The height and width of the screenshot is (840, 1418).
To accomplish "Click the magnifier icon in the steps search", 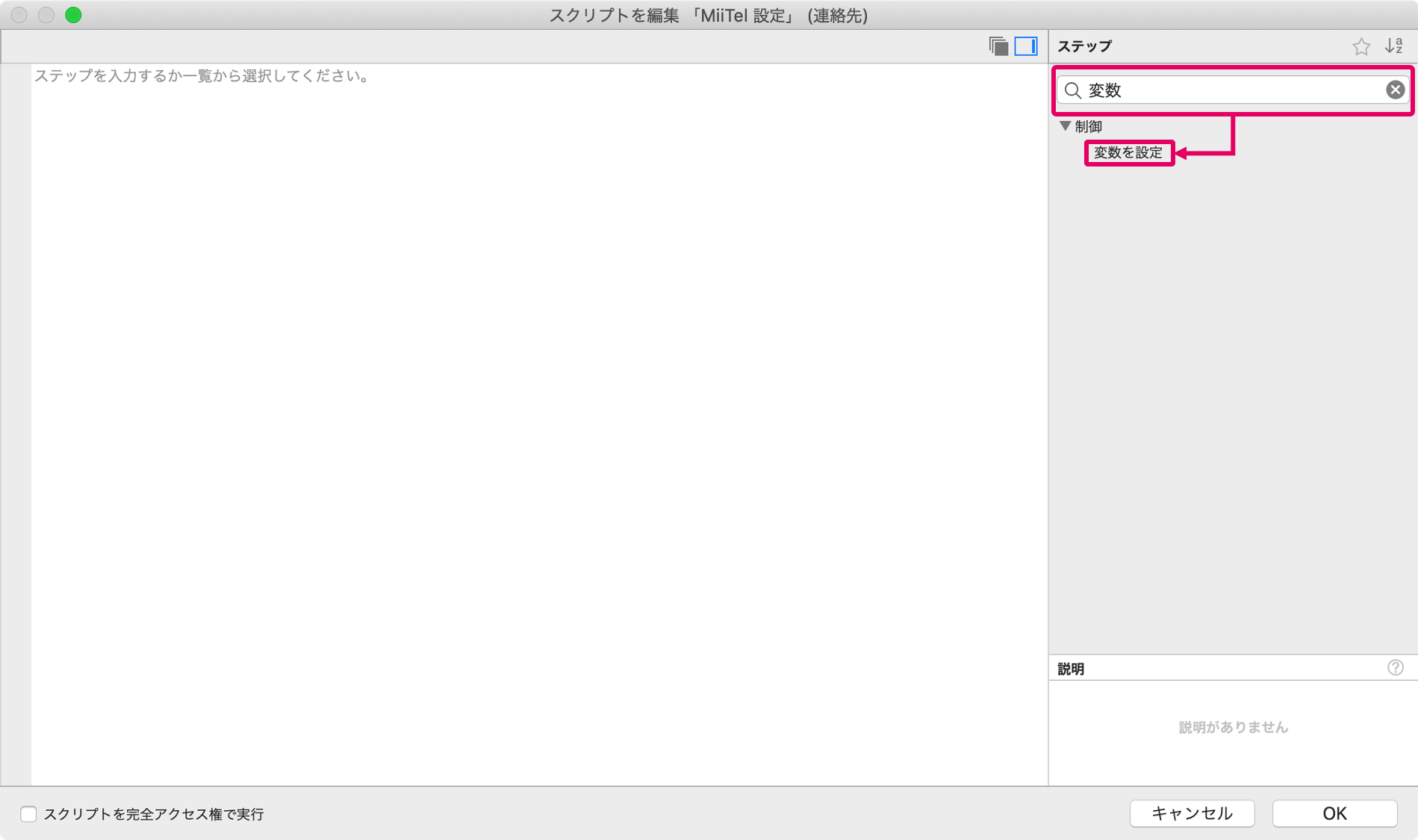I will (1073, 90).
